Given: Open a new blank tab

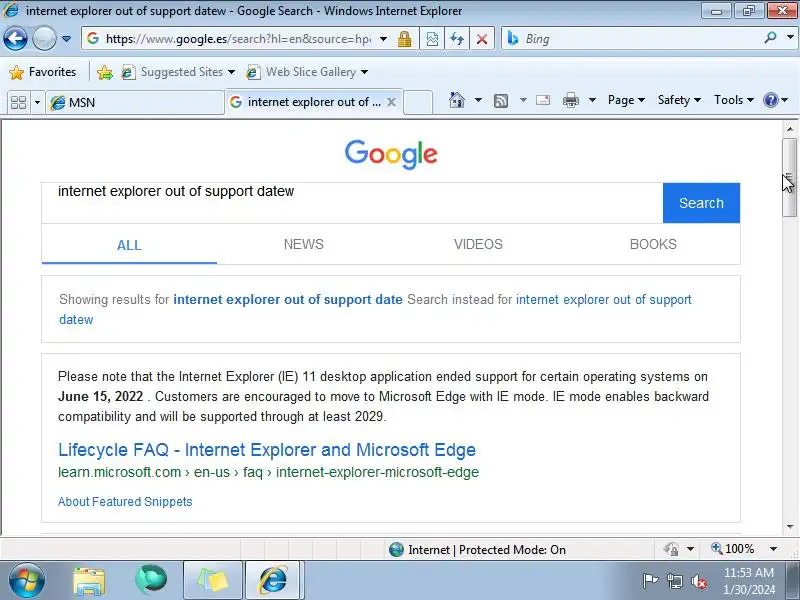Looking at the screenshot, I should 418,102.
